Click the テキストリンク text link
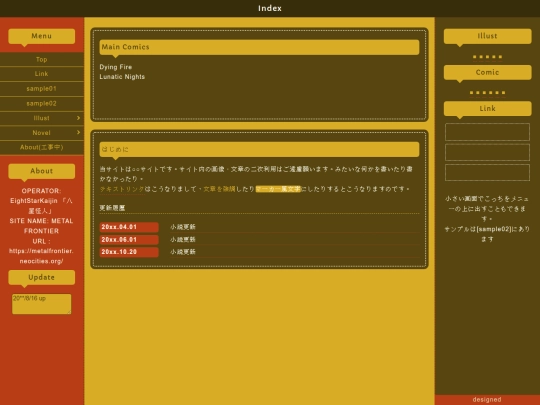 pos(122,189)
